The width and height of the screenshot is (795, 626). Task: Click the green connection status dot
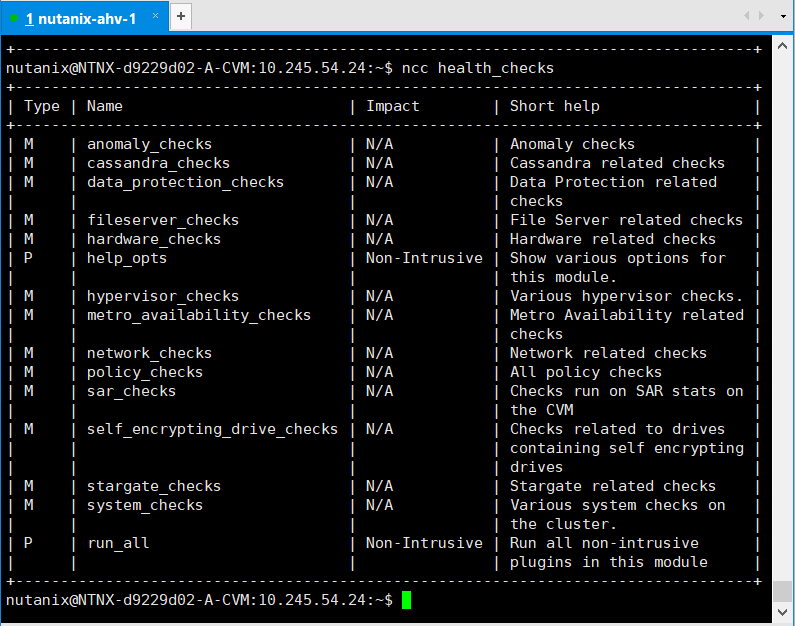[x=14, y=19]
